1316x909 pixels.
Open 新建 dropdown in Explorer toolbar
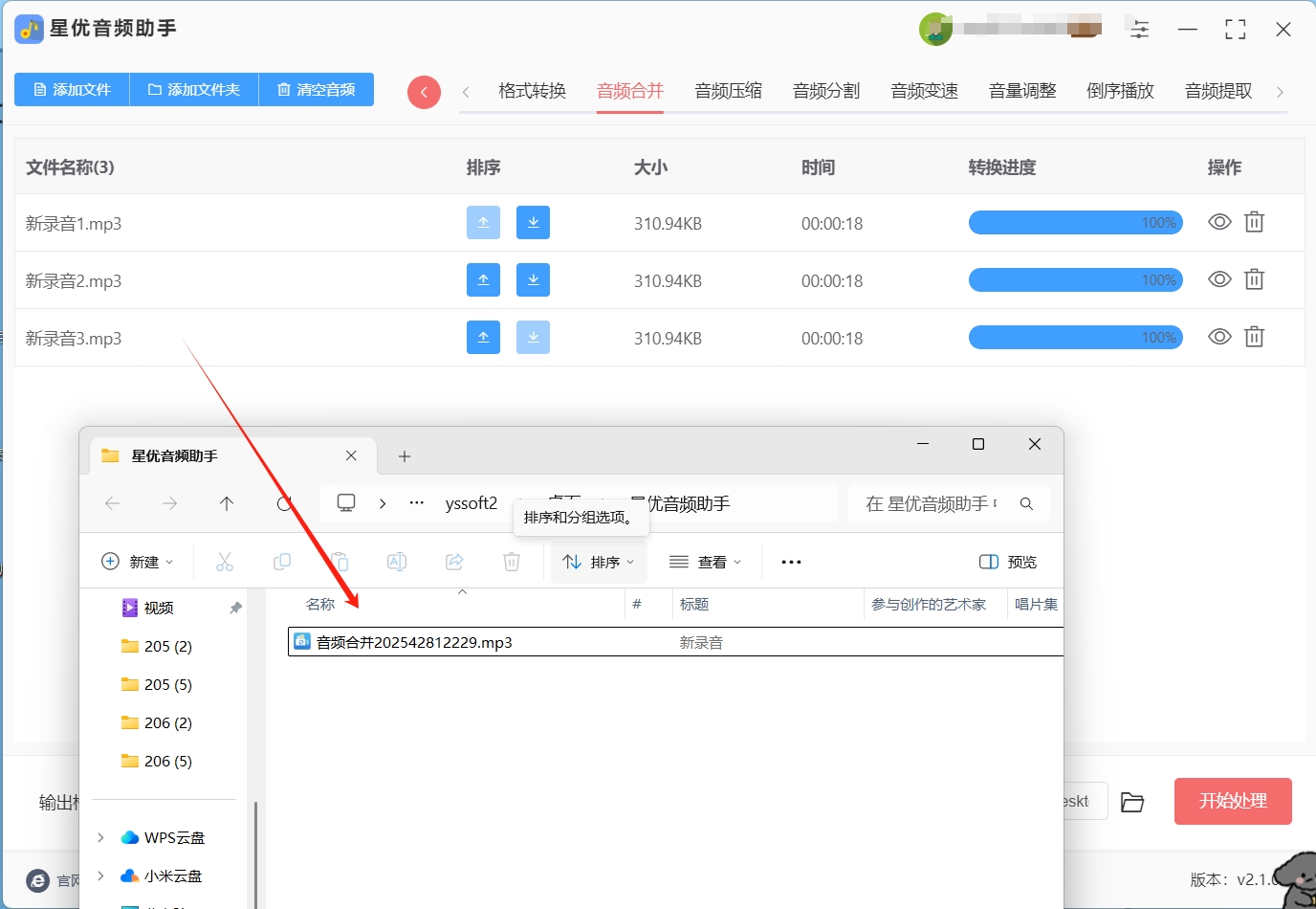(x=138, y=562)
